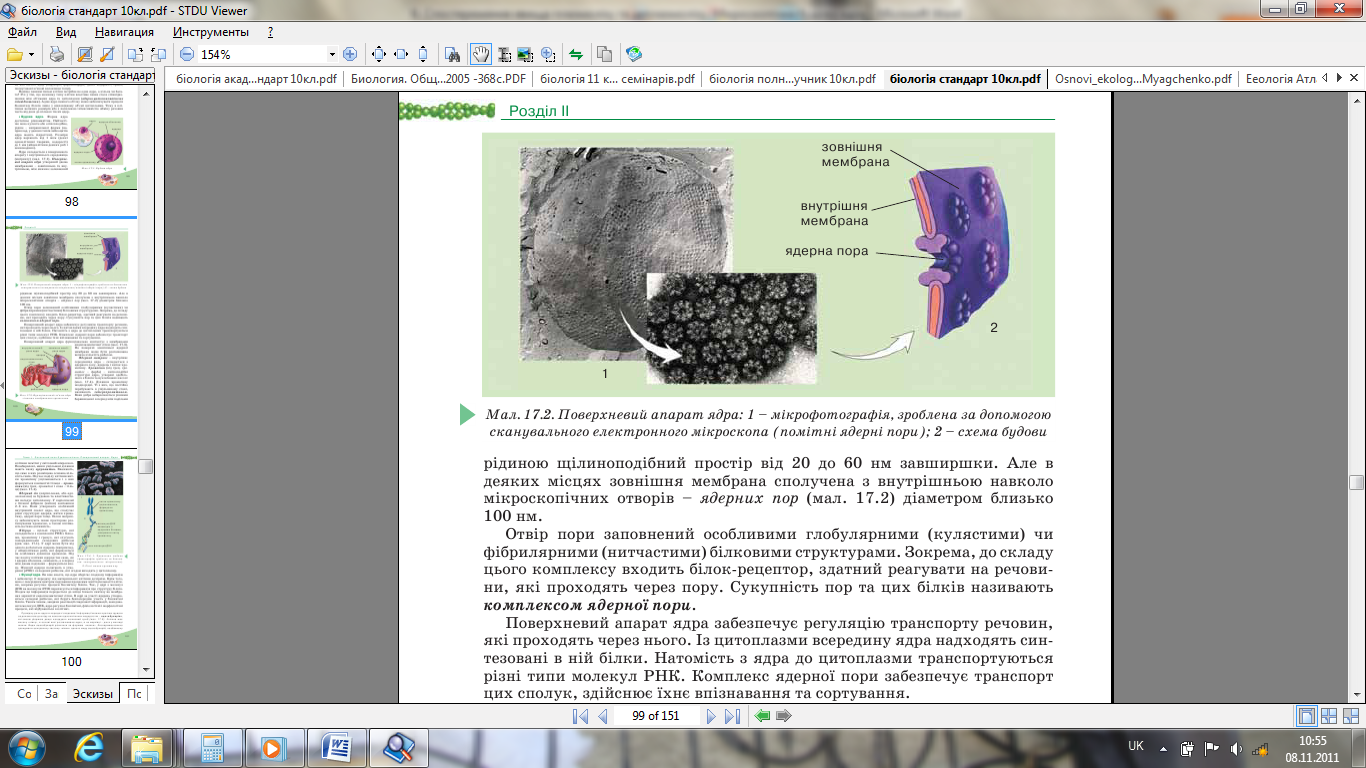Switch to the Со sidebar tab
Image resolution: width=1366 pixels, height=768 pixels.
click(x=24, y=693)
